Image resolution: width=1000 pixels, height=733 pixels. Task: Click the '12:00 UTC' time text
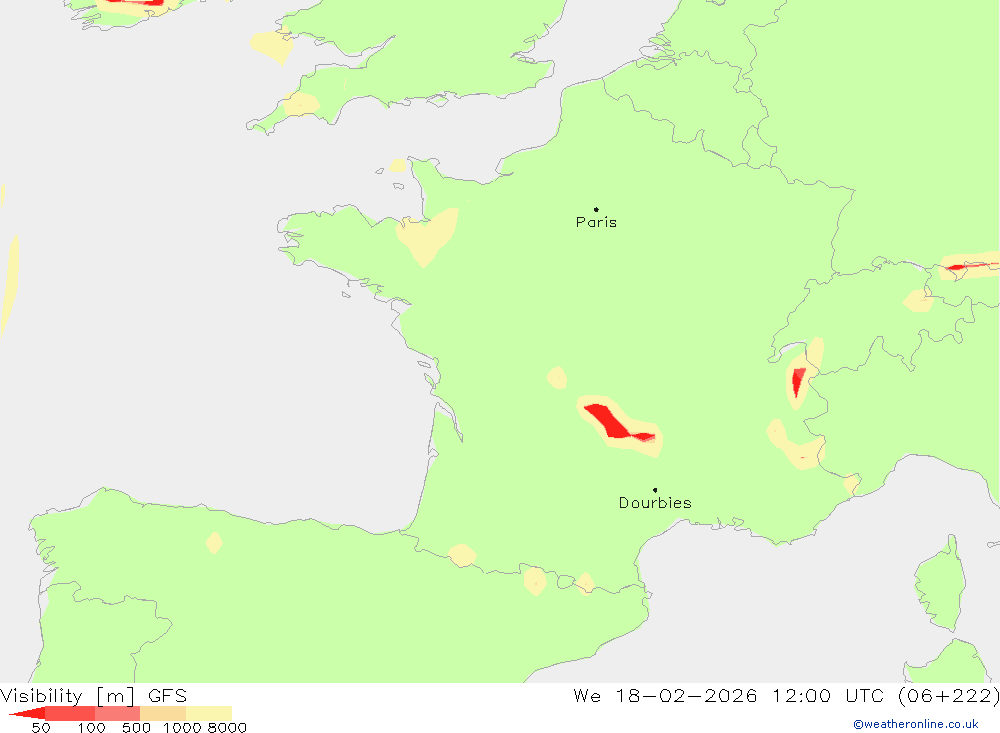[x=828, y=695]
